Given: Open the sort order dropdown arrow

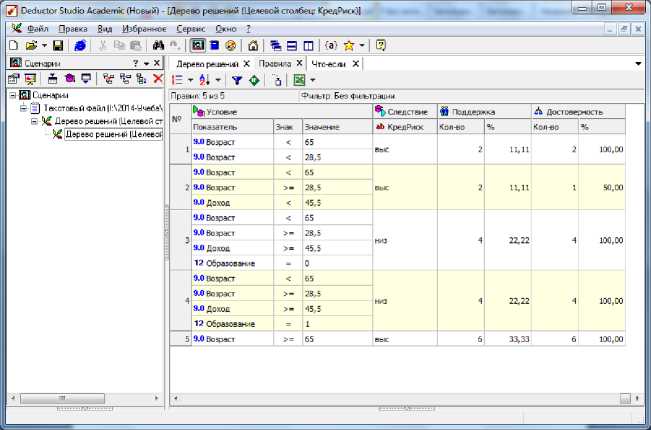Looking at the screenshot, I should [x=219, y=79].
